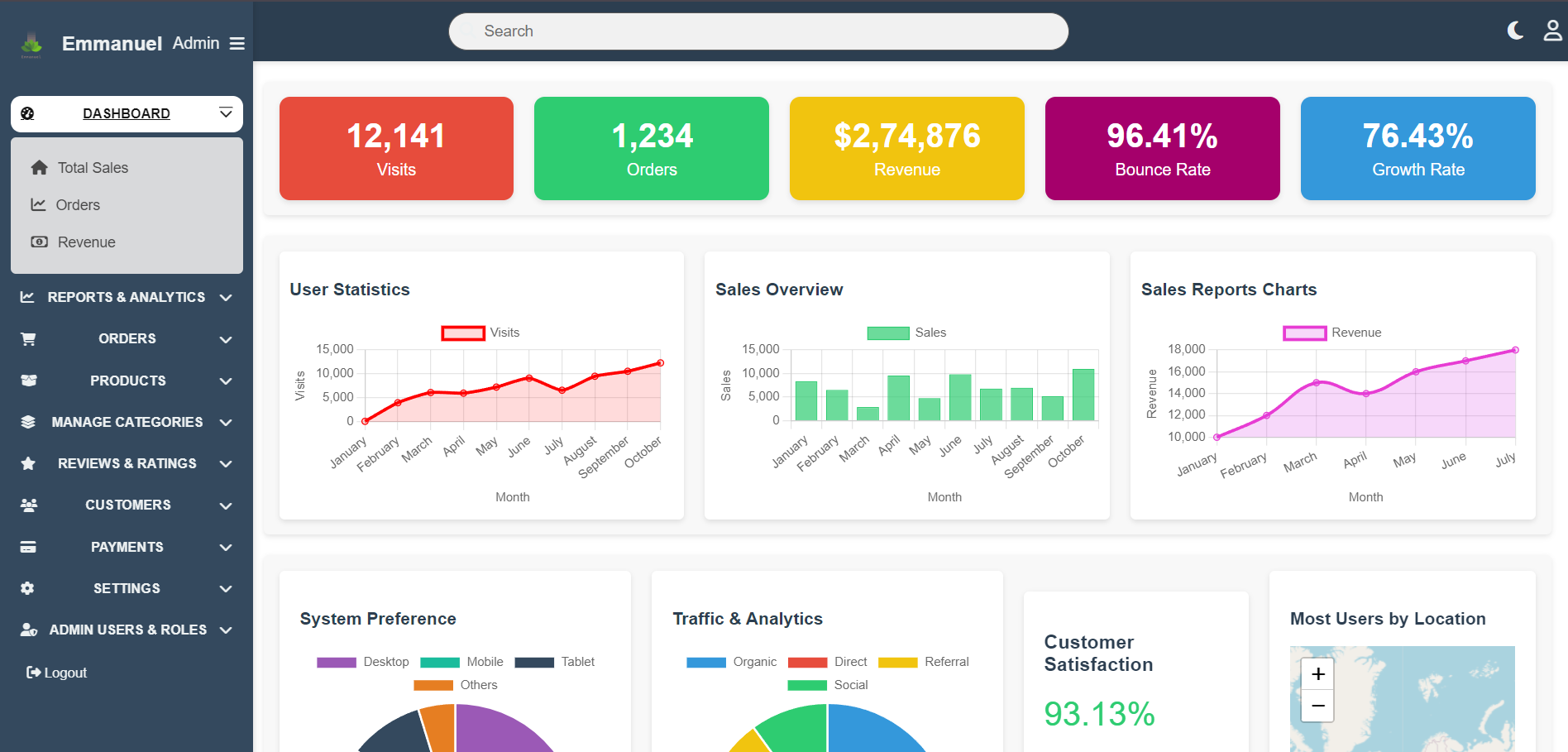This screenshot has width=1568, height=752.
Task: Click the user profile icon top right
Action: pos(1552,31)
